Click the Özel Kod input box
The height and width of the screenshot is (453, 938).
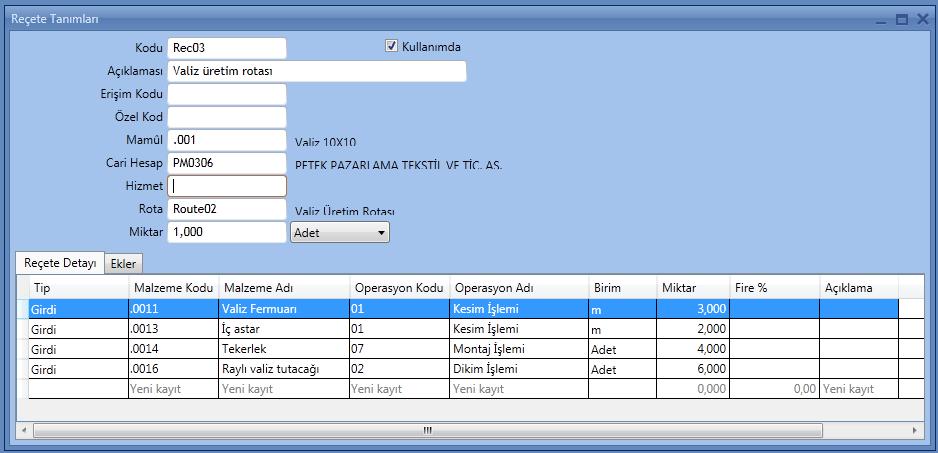[227, 117]
